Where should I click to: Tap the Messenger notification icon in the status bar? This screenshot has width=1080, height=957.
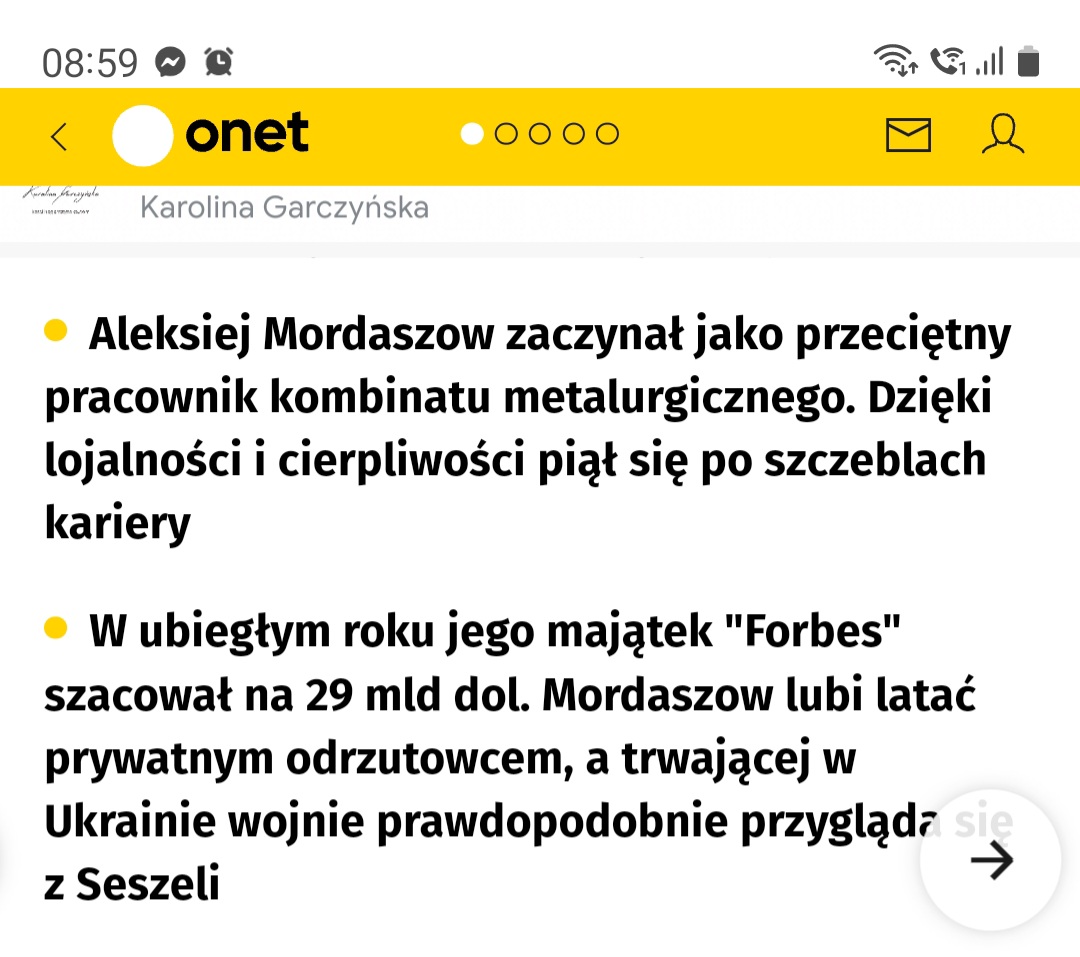[x=170, y=62]
